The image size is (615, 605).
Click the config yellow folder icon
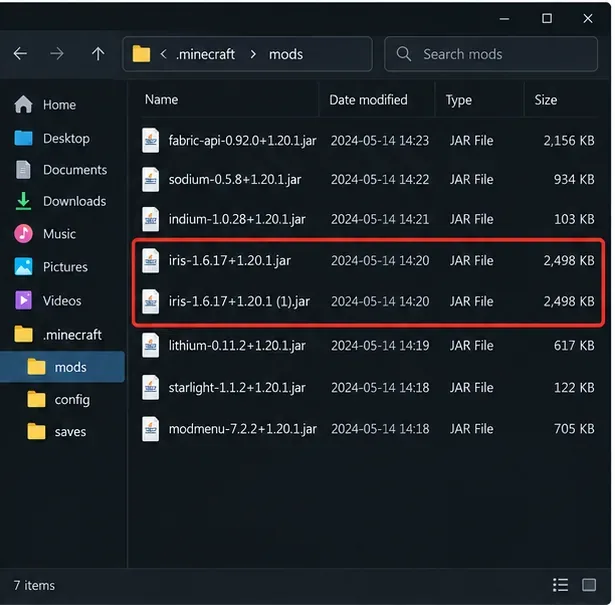36,400
